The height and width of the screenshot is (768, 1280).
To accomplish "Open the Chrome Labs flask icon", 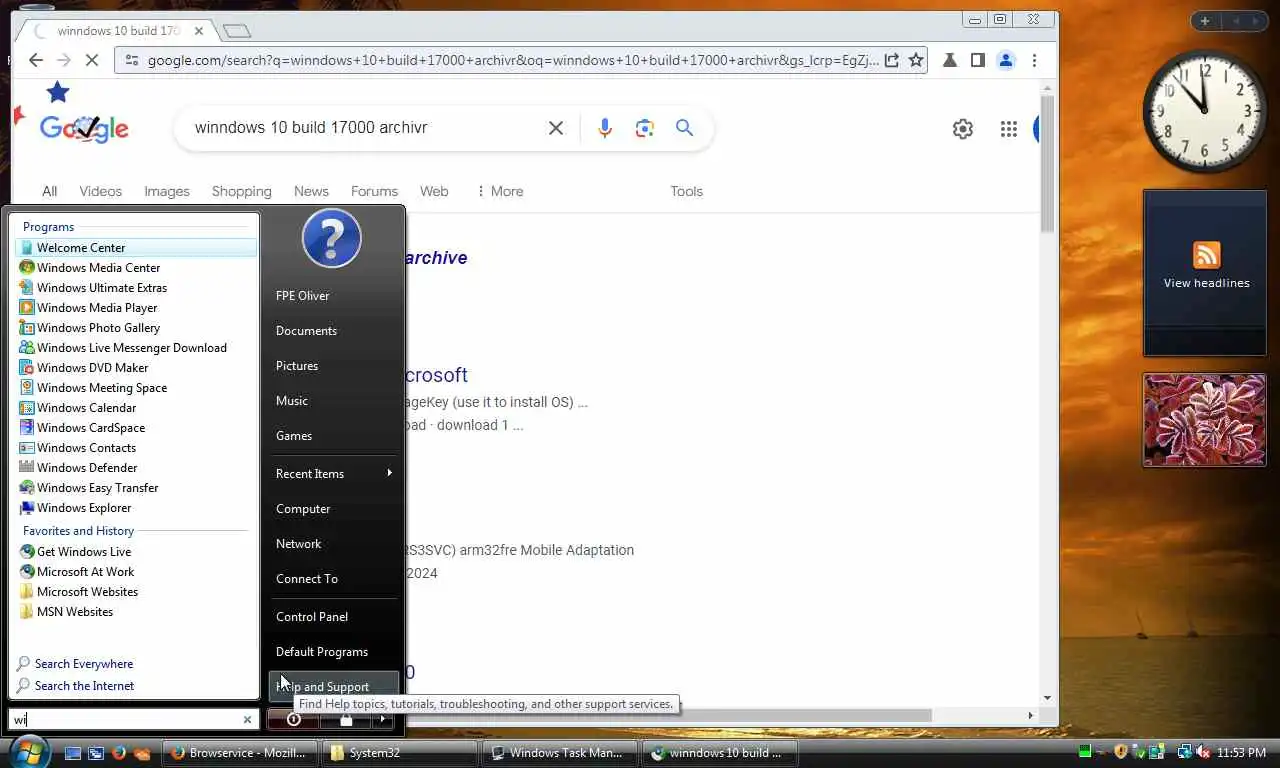I will pyautogui.click(x=949, y=60).
